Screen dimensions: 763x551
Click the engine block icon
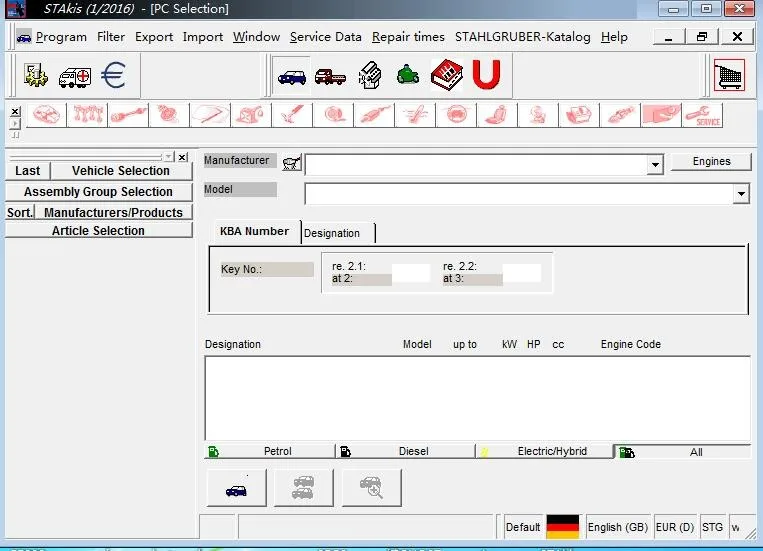pos(370,75)
